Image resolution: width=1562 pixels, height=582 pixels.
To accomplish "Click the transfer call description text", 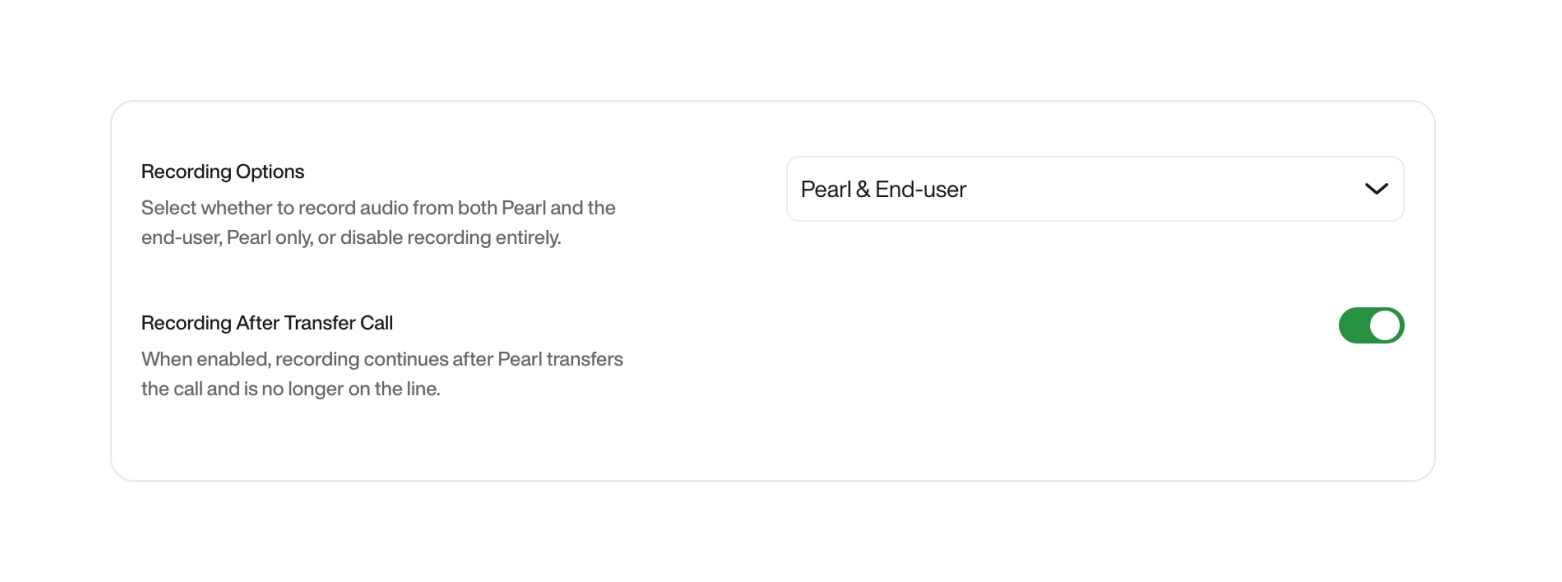I will tap(381, 373).
